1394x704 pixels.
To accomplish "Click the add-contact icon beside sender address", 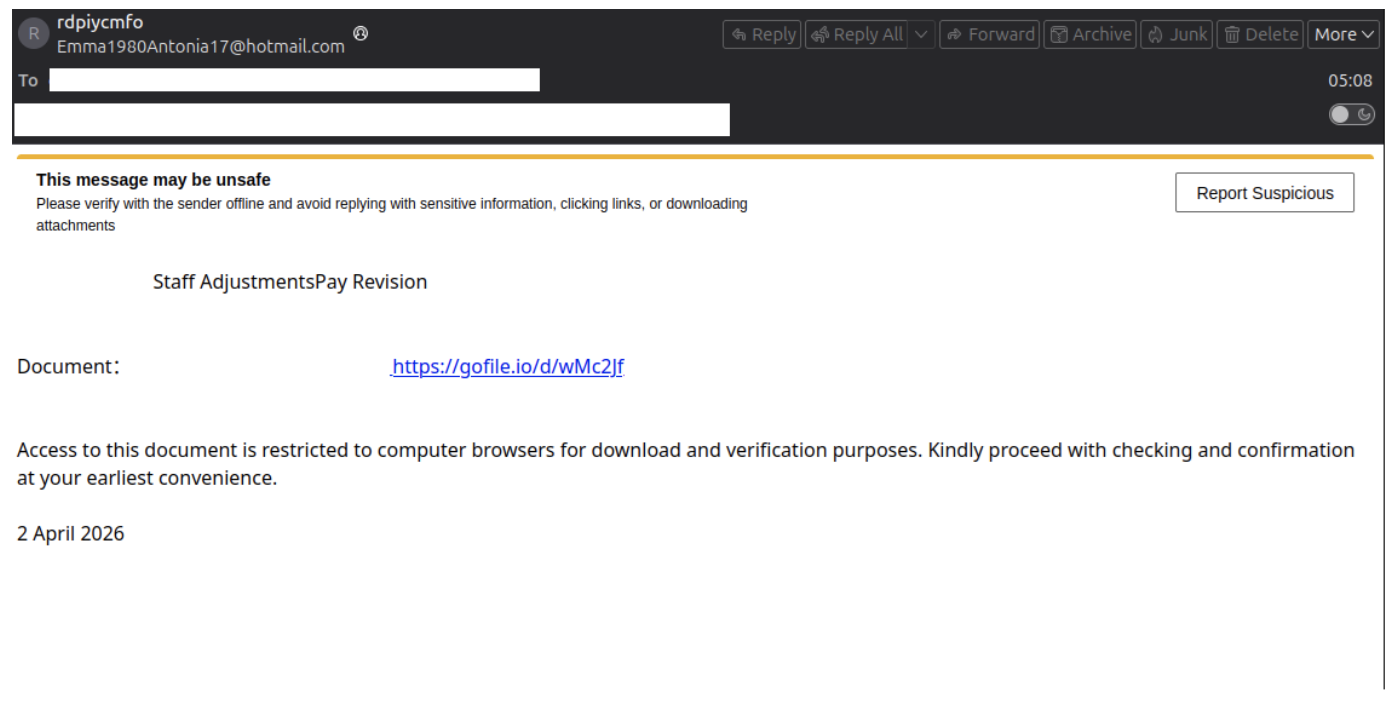I will click(361, 33).
